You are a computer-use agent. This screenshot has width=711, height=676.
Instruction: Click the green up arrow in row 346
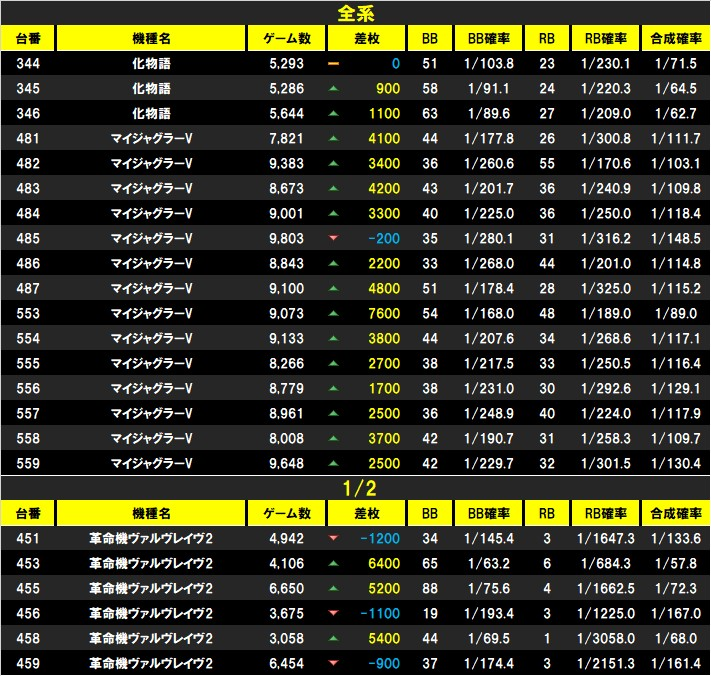[333, 113]
